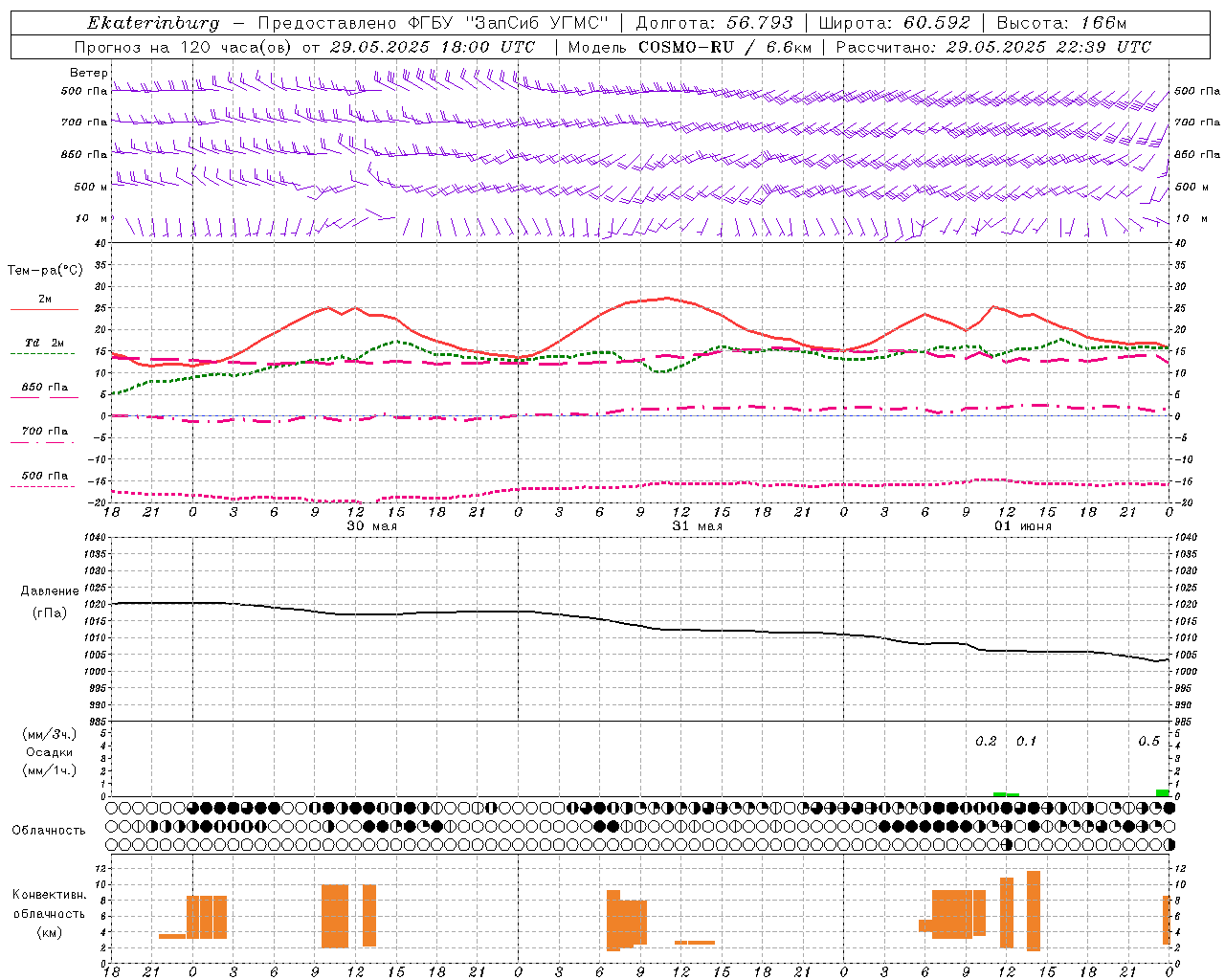Click the "31 мая" date label
Screen dimensions: 1225x980
[698, 526]
